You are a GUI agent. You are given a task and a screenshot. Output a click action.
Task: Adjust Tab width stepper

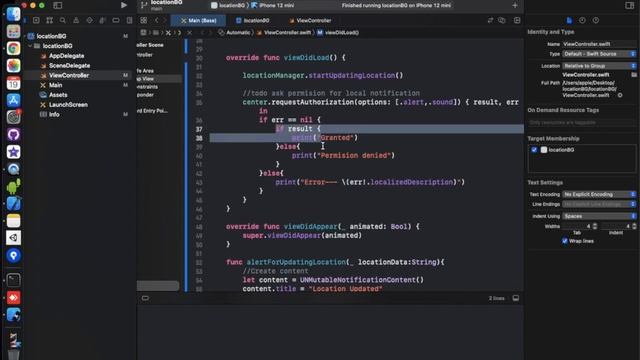tap(595, 226)
